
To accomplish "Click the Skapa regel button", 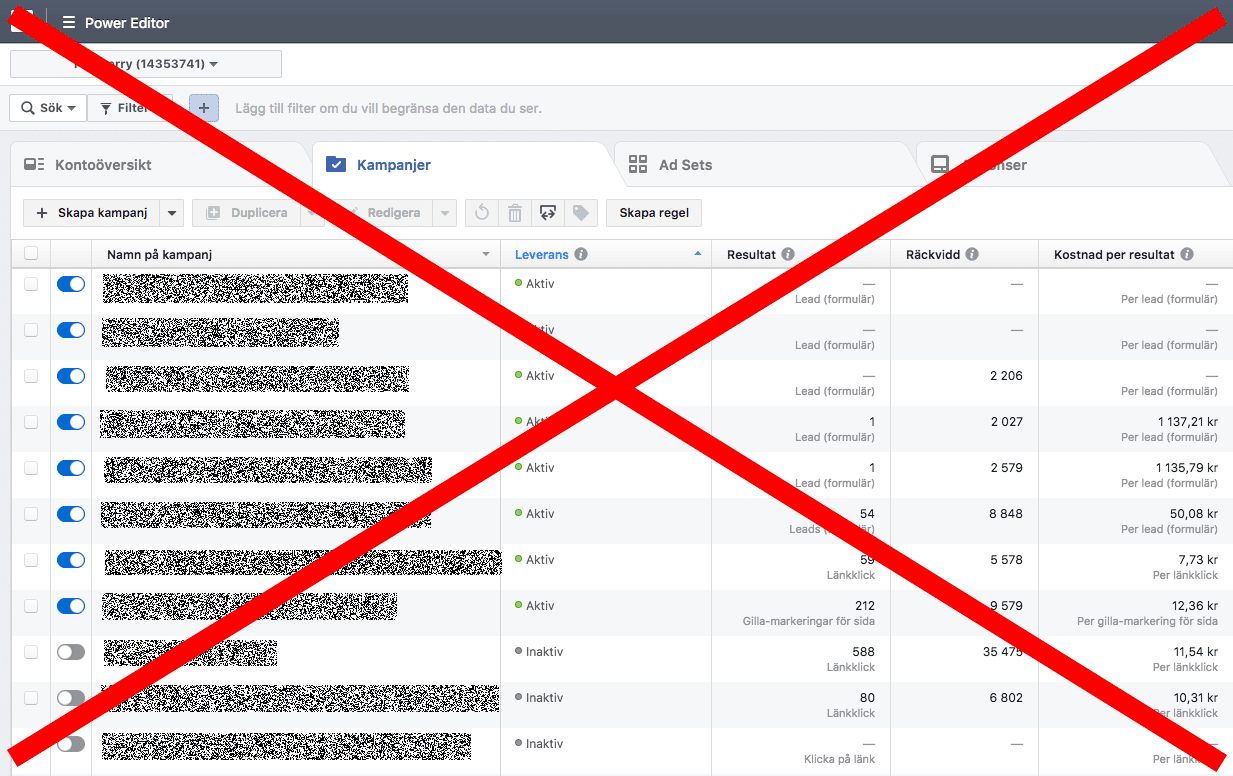I will tap(654, 213).
